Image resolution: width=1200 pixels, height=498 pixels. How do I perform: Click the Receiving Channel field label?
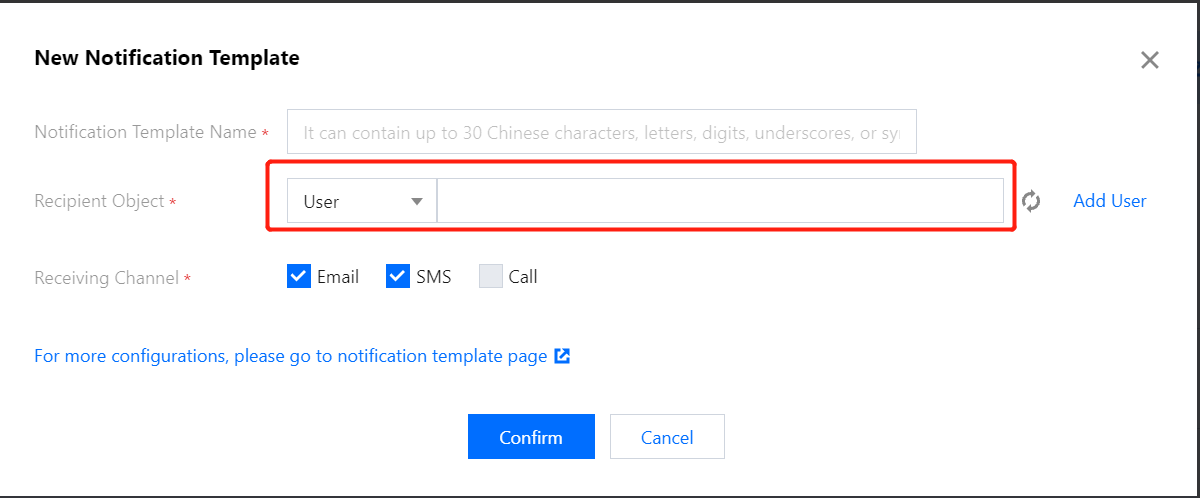point(107,278)
